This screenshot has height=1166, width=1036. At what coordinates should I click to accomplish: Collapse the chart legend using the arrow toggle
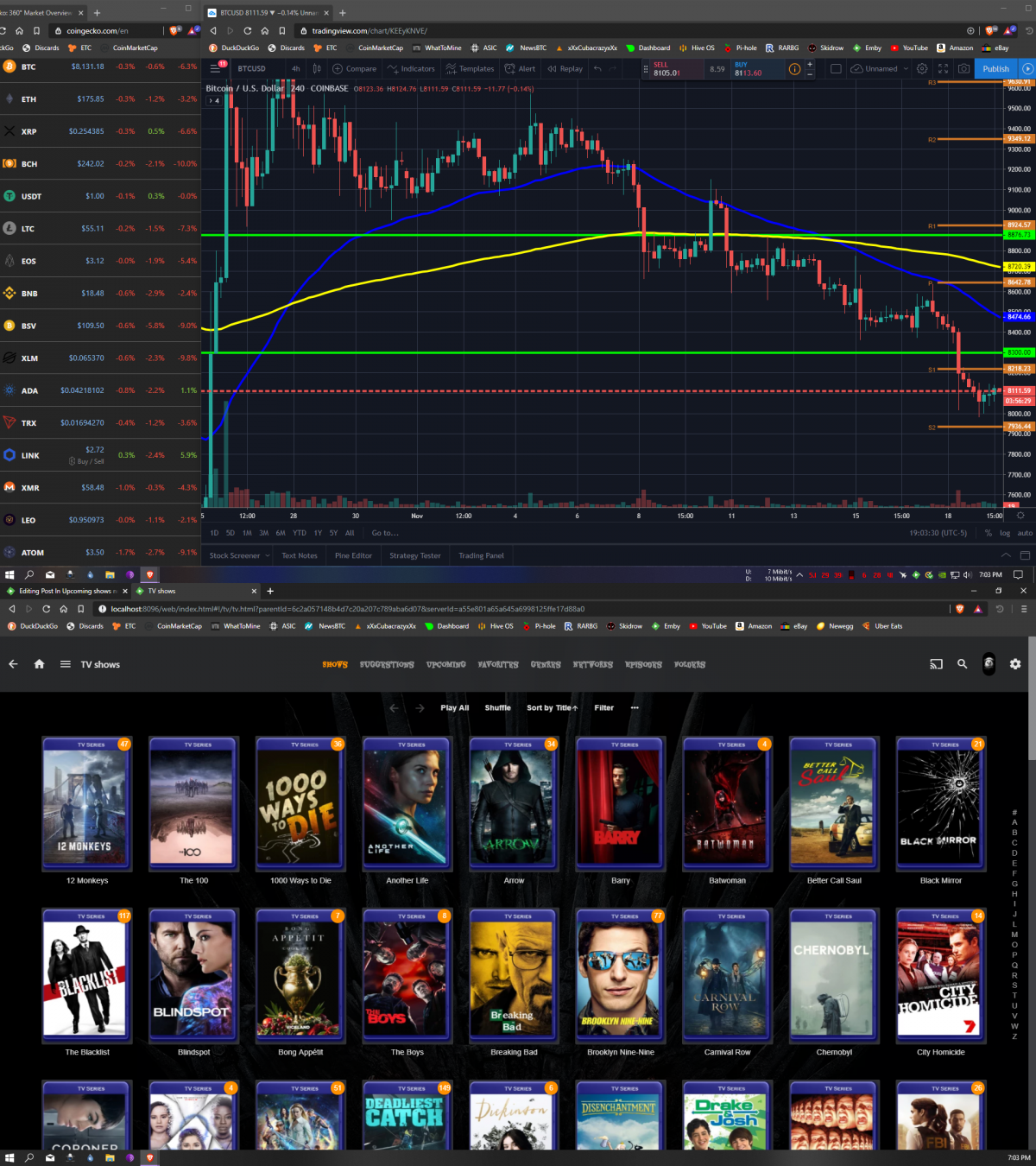tap(214, 100)
